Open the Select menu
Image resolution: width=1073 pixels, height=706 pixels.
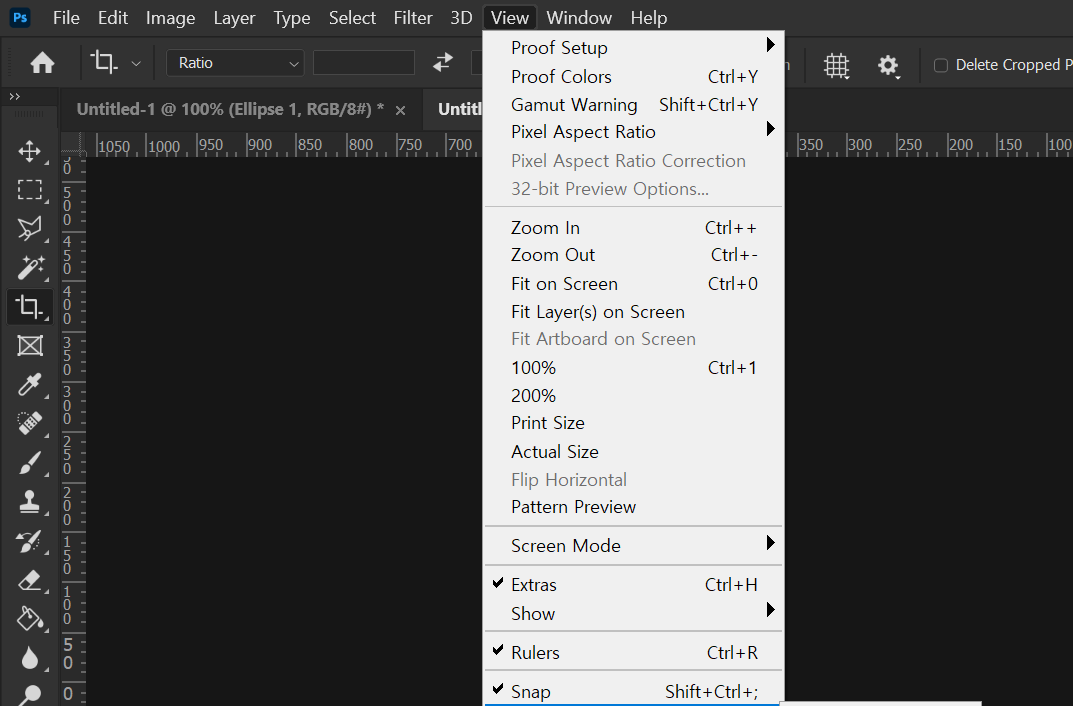coord(352,18)
